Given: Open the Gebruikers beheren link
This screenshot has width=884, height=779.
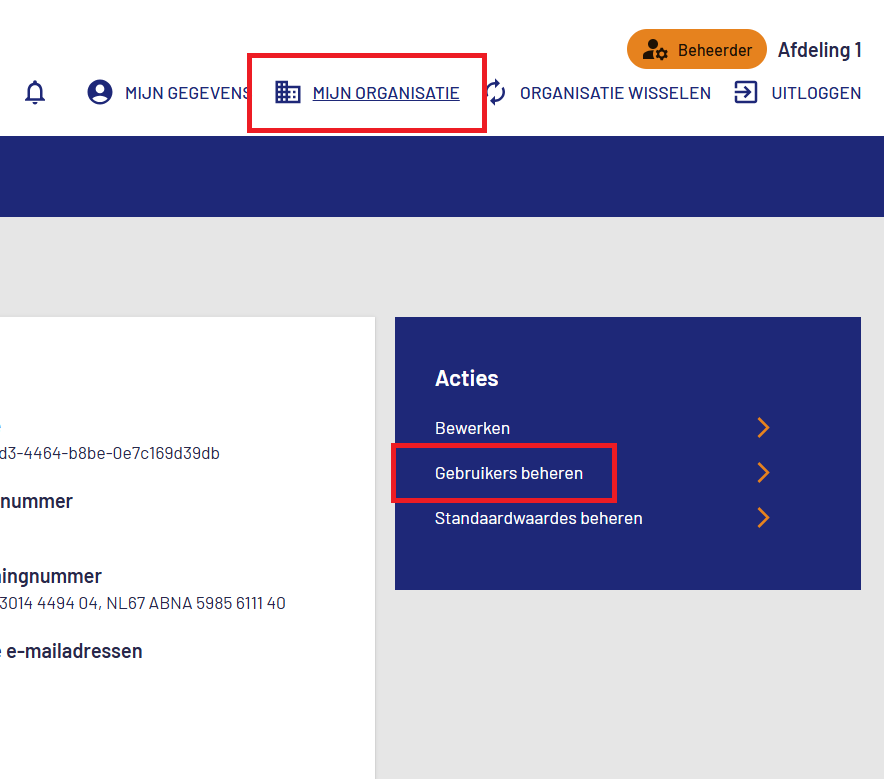Looking at the screenshot, I should 509,473.
